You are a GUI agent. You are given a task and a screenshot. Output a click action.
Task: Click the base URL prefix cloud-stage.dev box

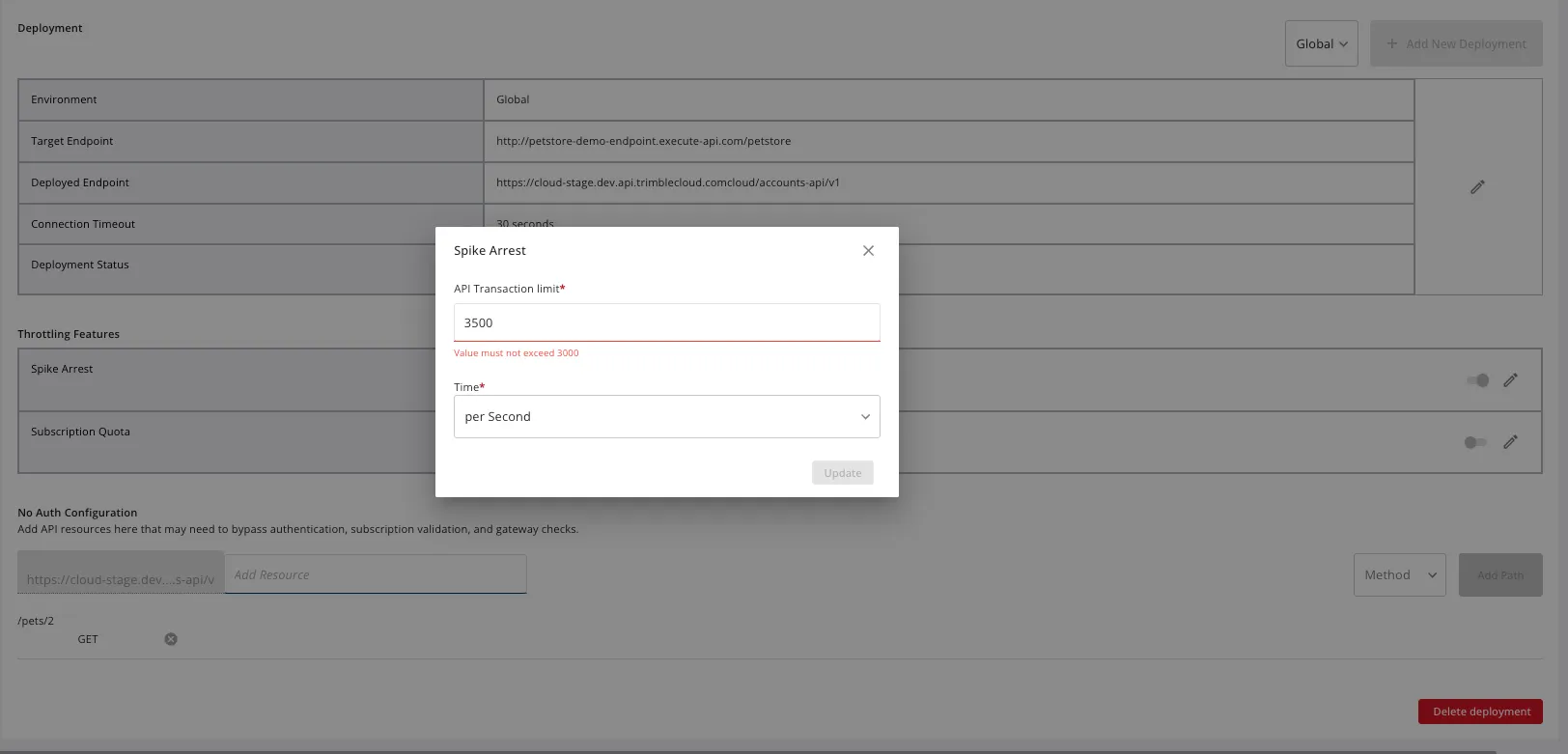tap(121, 573)
